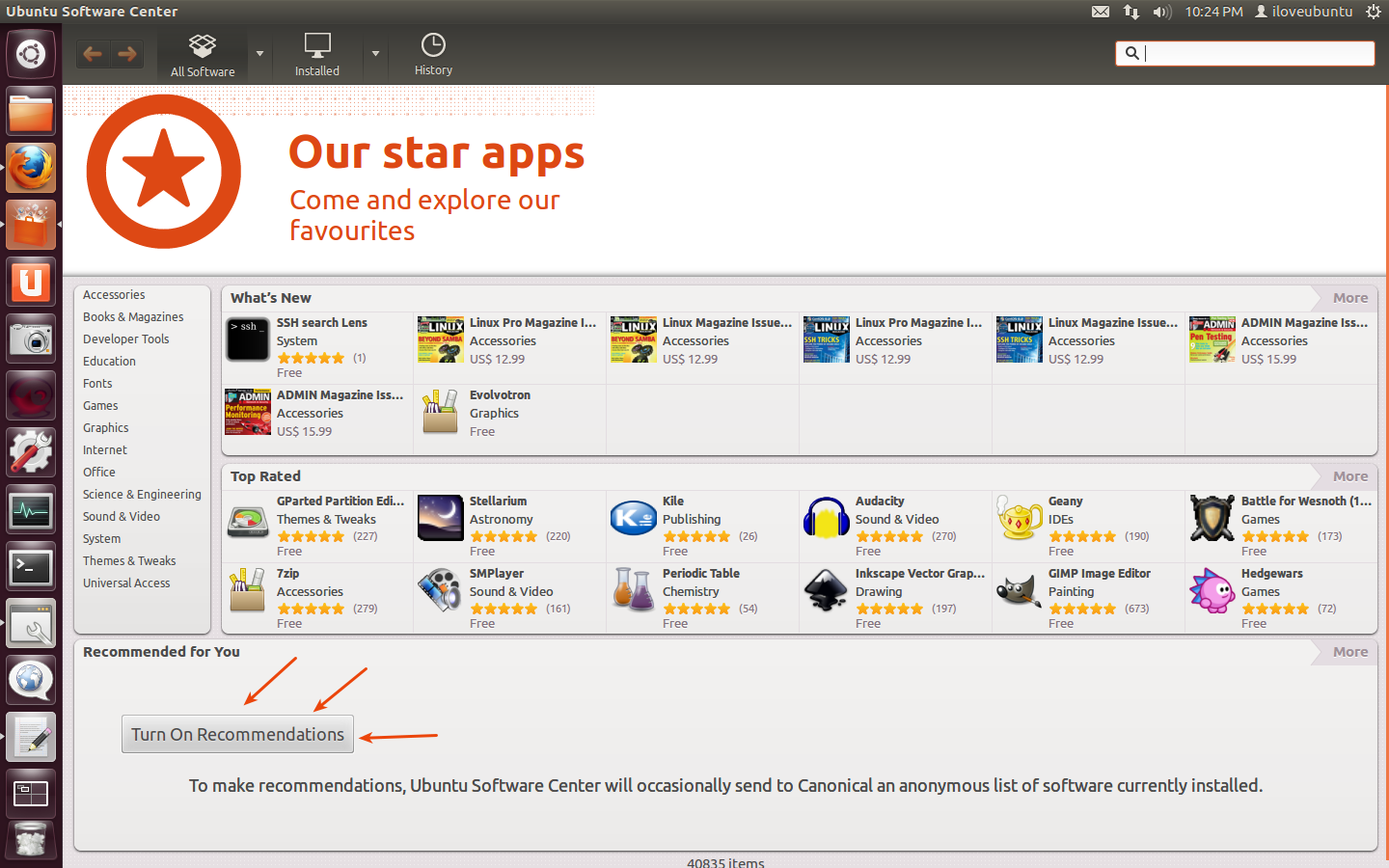Open the All Software view
The height and width of the screenshot is (868, 1389).
203,55
